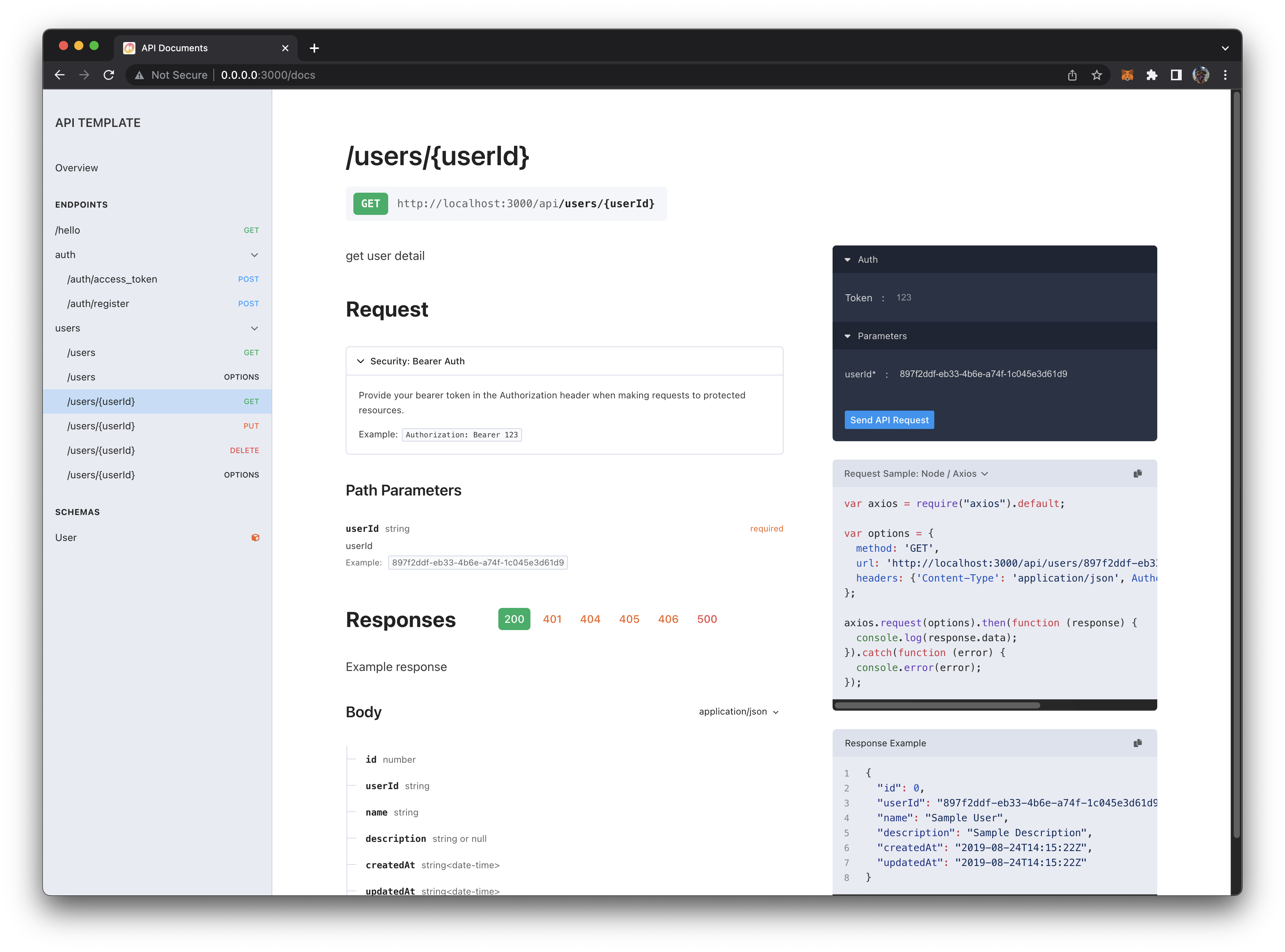The width and height of the screenshot is (1285, 952).
Task: Open /auth/register POST endpoint
Action: pos(98,304)
